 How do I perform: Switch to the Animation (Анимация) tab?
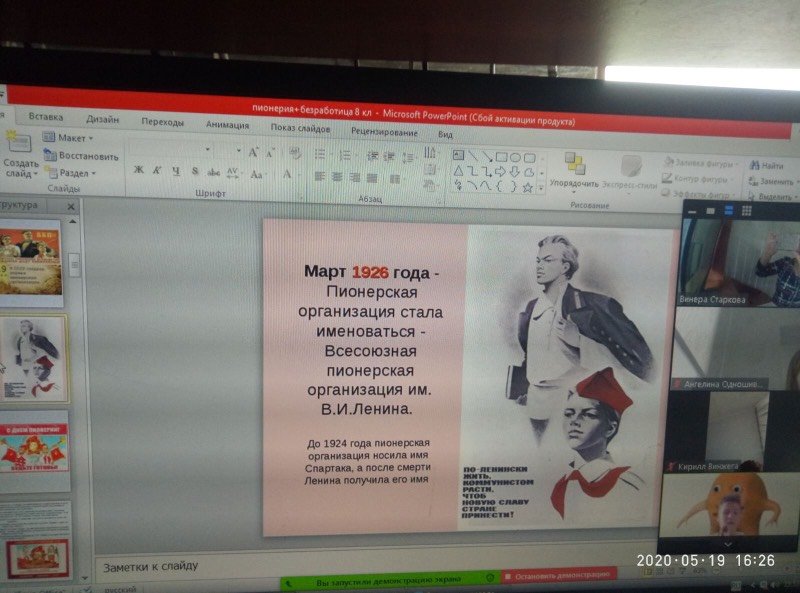click(x=227, y=124)
